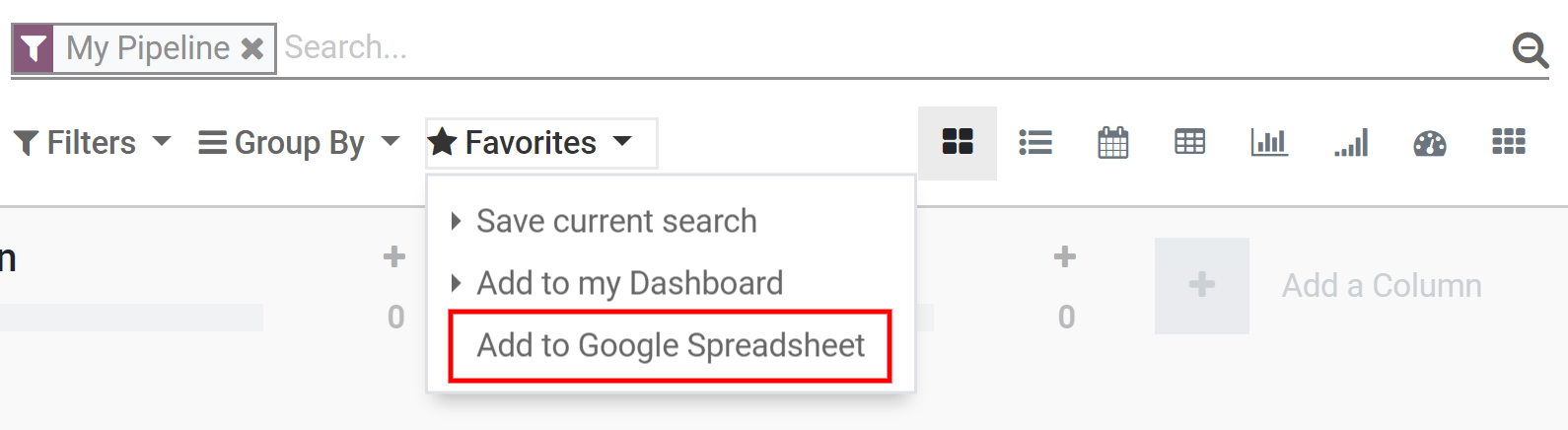This screenshot has width=1568, height=430.
Task: Open the Filters dropdown
Action: pyautogui.click(x=92, y=143)
